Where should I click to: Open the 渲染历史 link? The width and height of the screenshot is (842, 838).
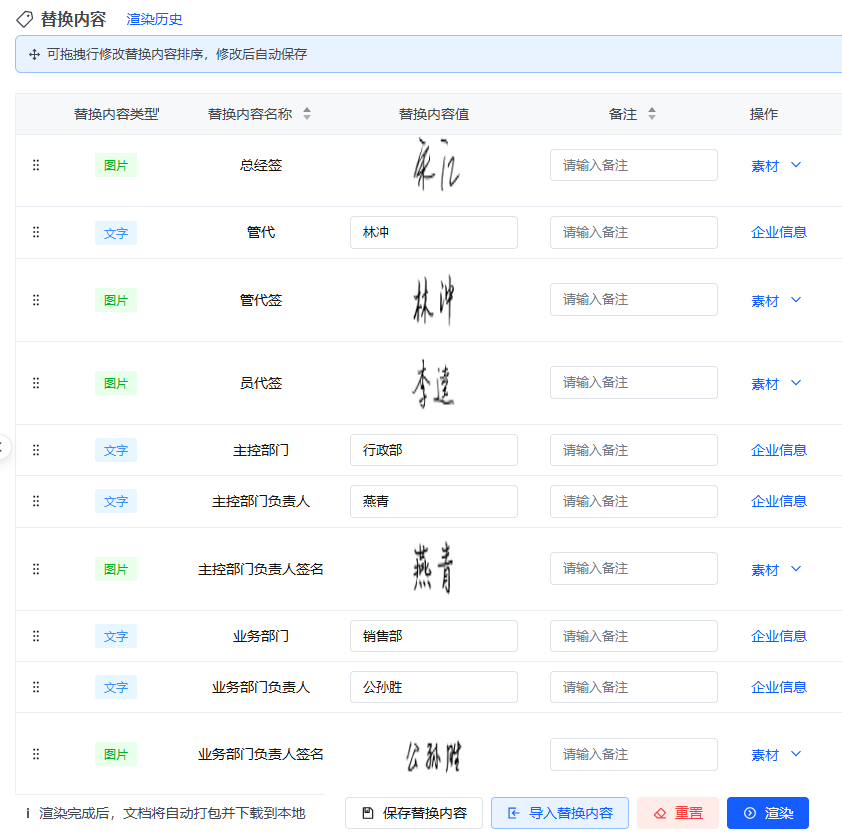[154, 19]
